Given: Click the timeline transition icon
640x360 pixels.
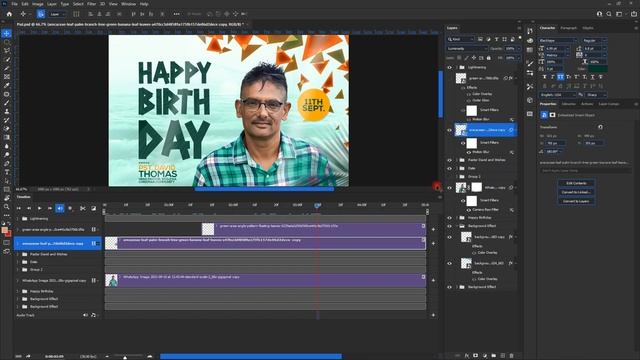Looking at the screenshot, I should click(x=93, y=208).
